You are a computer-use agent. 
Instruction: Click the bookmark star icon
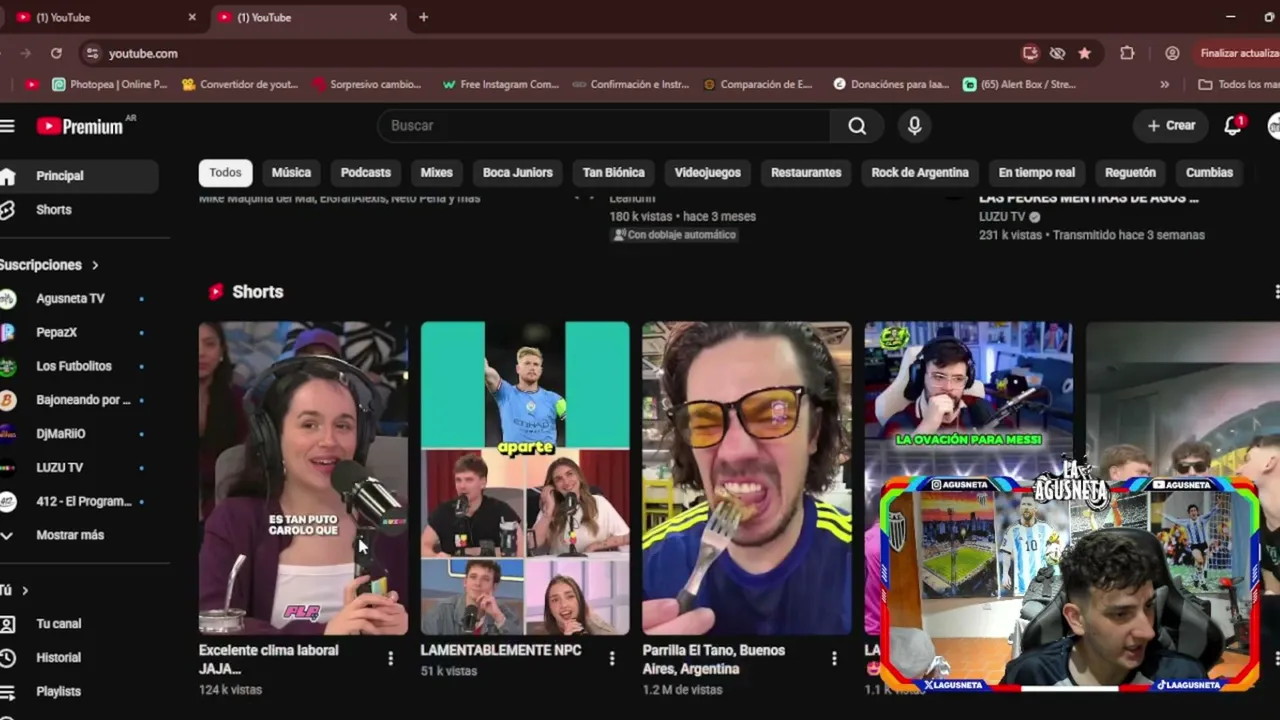pyautogui.click(x=1084, y=53)
